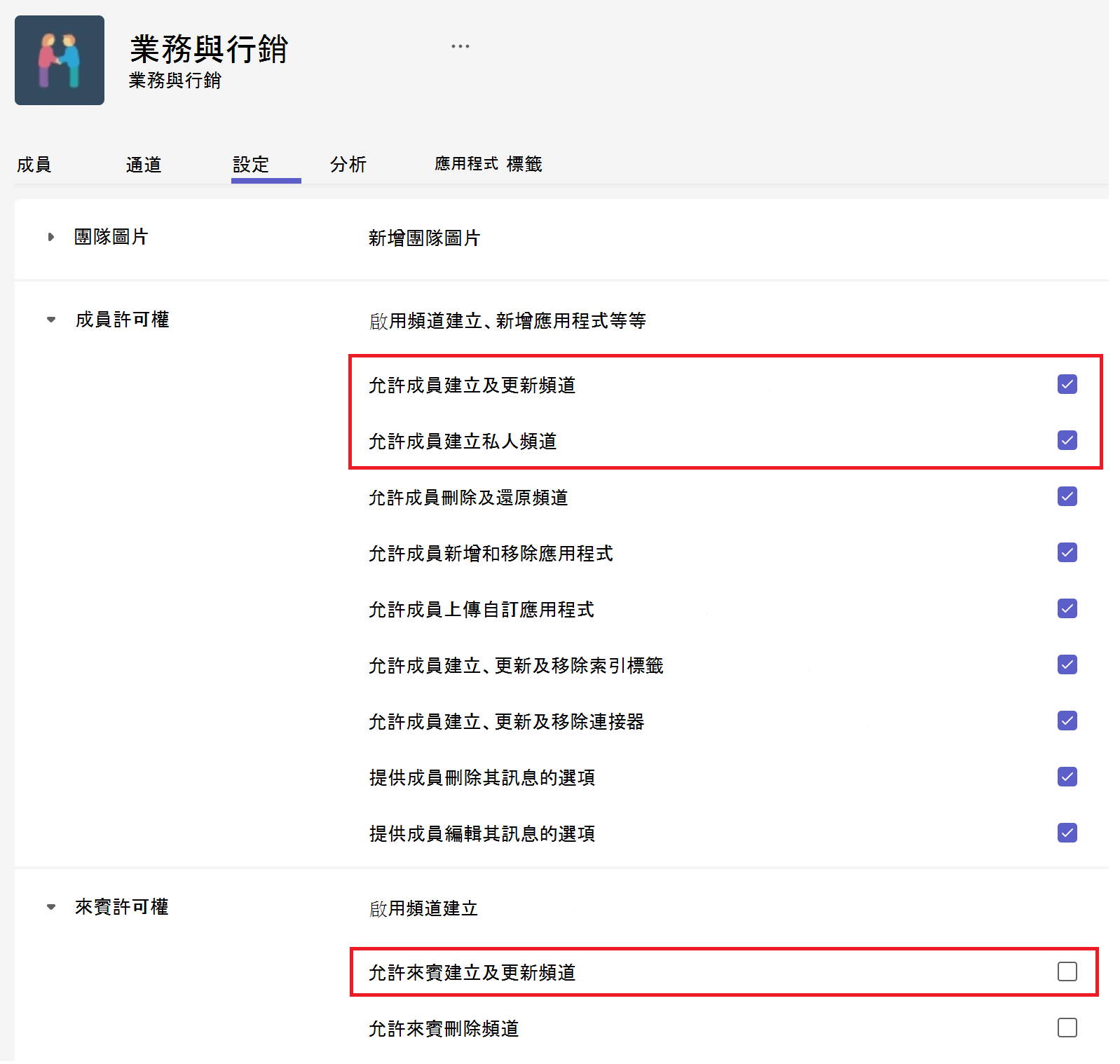Click the 來賓許可權 section heading

click(x=122, y=907)
